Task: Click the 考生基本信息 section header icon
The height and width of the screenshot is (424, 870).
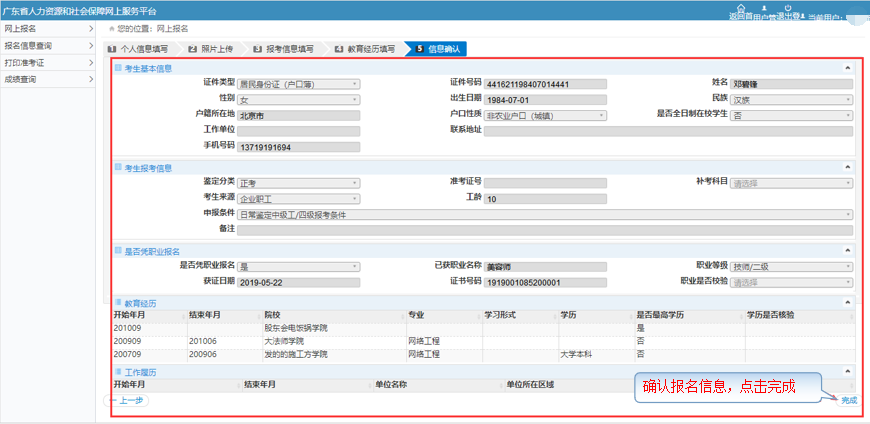Action: pos(118,68)
